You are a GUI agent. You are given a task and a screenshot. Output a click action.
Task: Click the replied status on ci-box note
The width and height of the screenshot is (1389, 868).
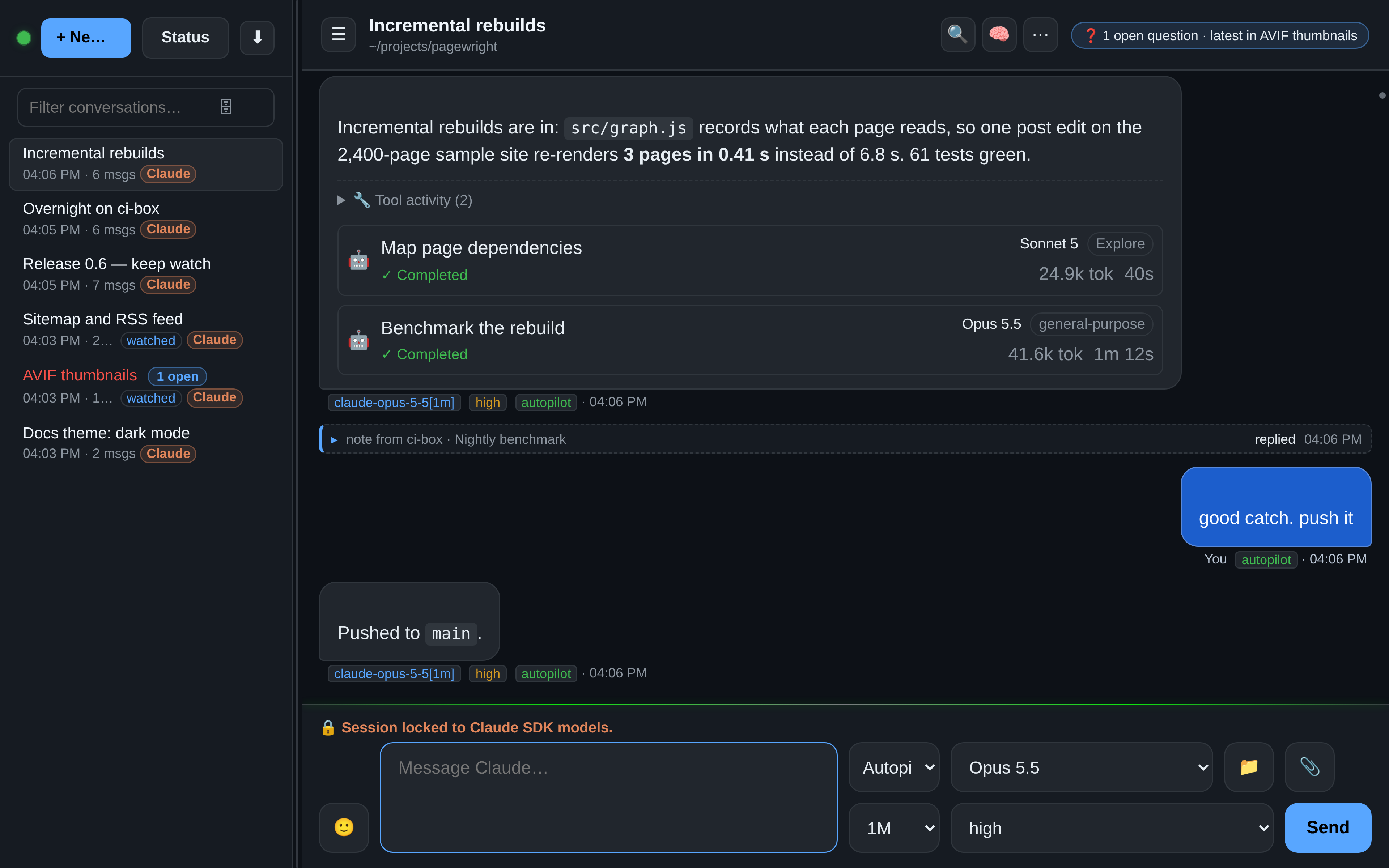click(1275, 439)
